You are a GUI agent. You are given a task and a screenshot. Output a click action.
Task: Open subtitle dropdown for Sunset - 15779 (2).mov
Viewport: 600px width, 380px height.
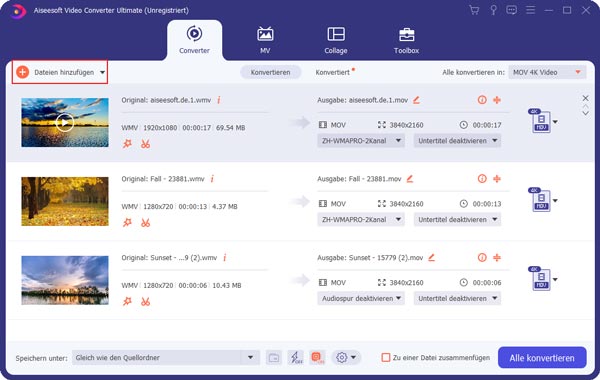tap(457, 298)
